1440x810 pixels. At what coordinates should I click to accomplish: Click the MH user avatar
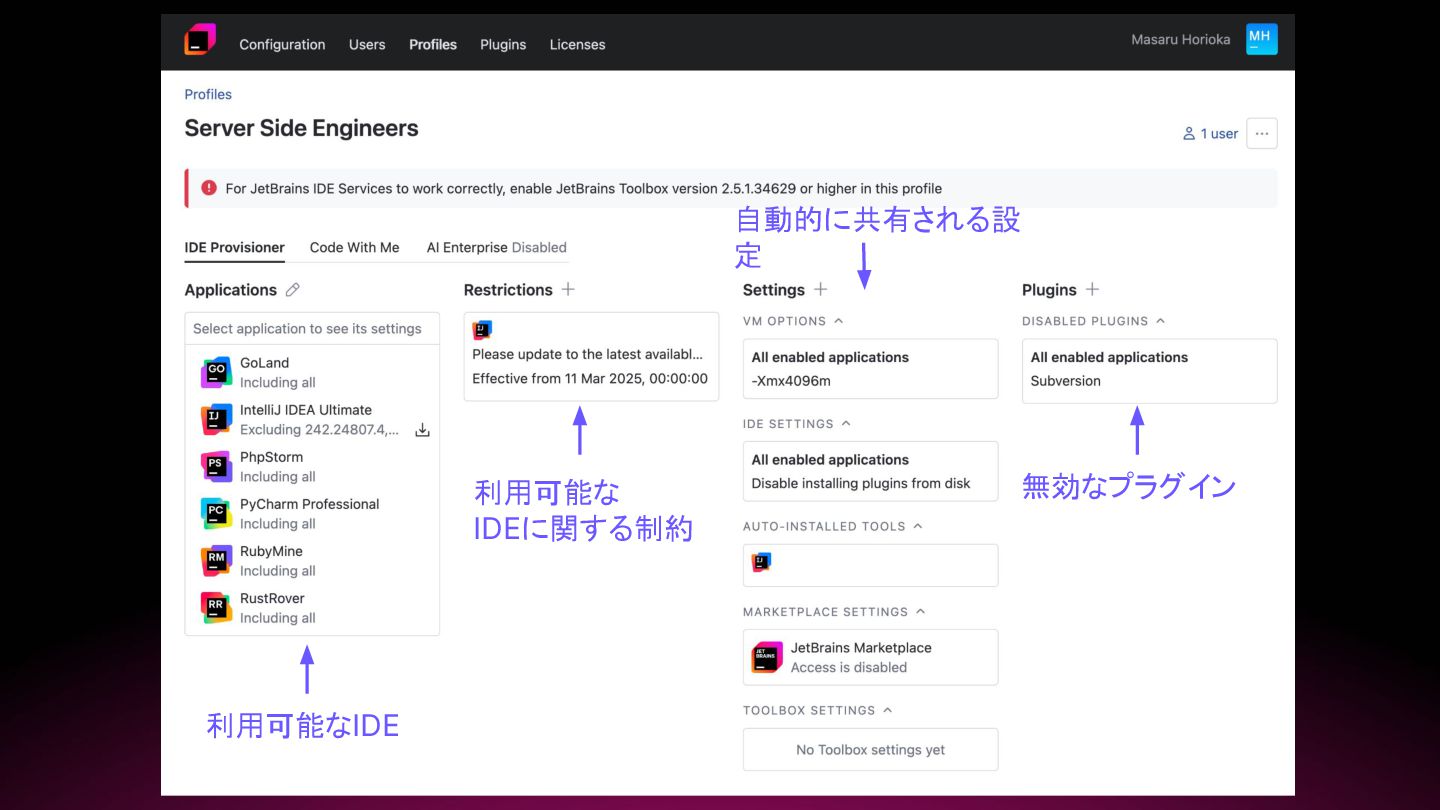1262,39
